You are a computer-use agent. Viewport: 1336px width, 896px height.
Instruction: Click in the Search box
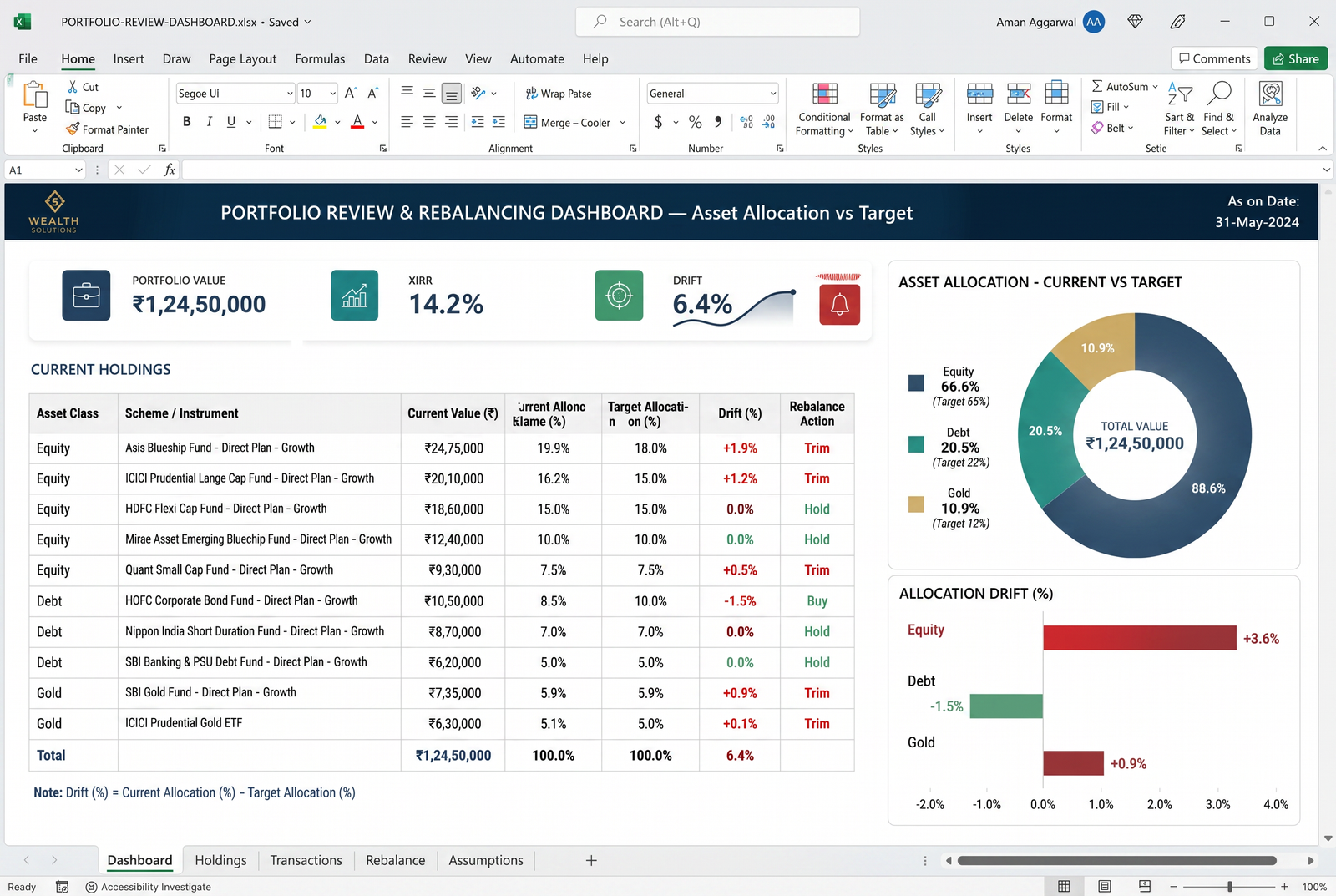717,22
